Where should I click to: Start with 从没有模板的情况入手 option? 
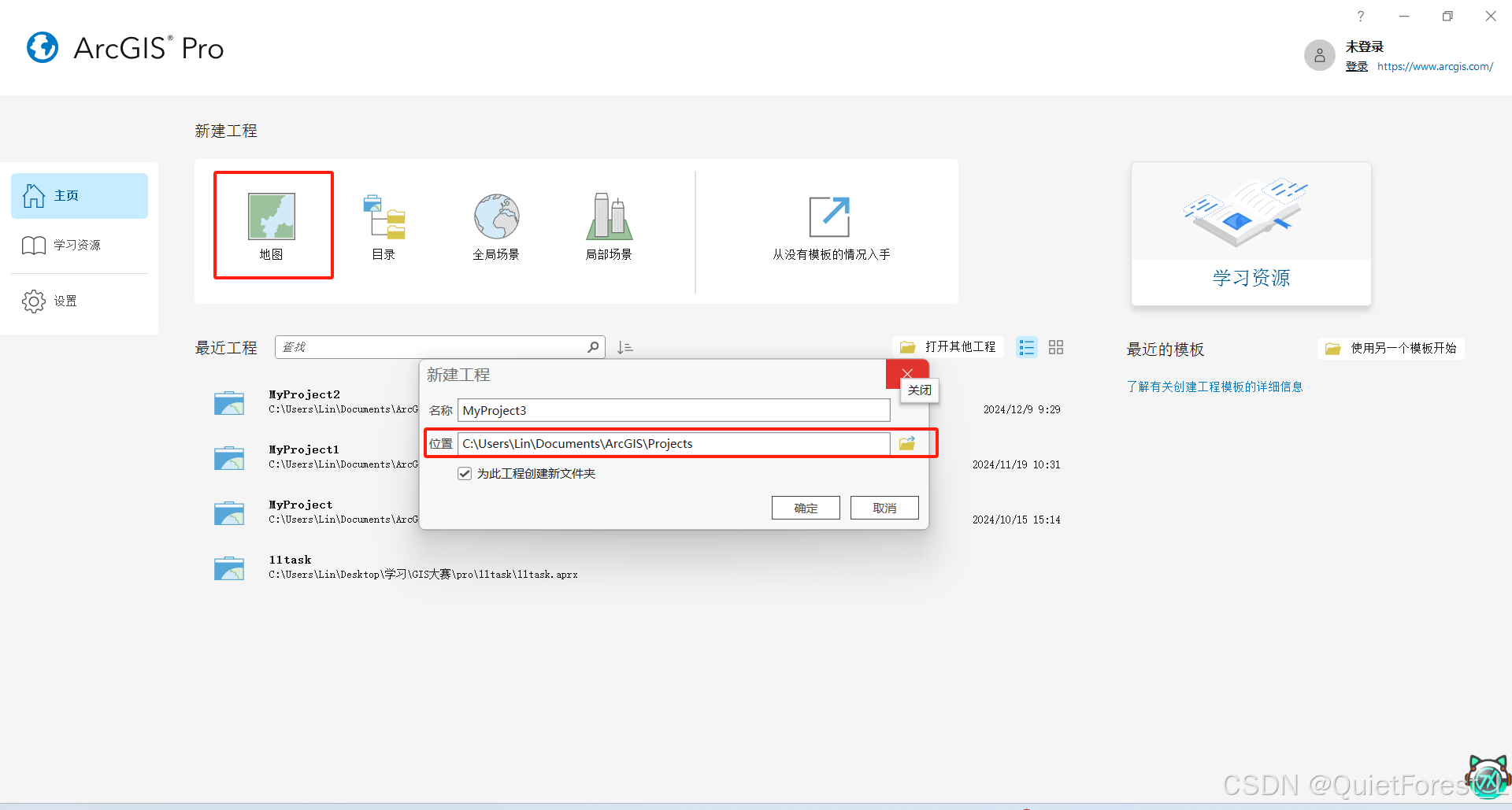tap(831, 228)
